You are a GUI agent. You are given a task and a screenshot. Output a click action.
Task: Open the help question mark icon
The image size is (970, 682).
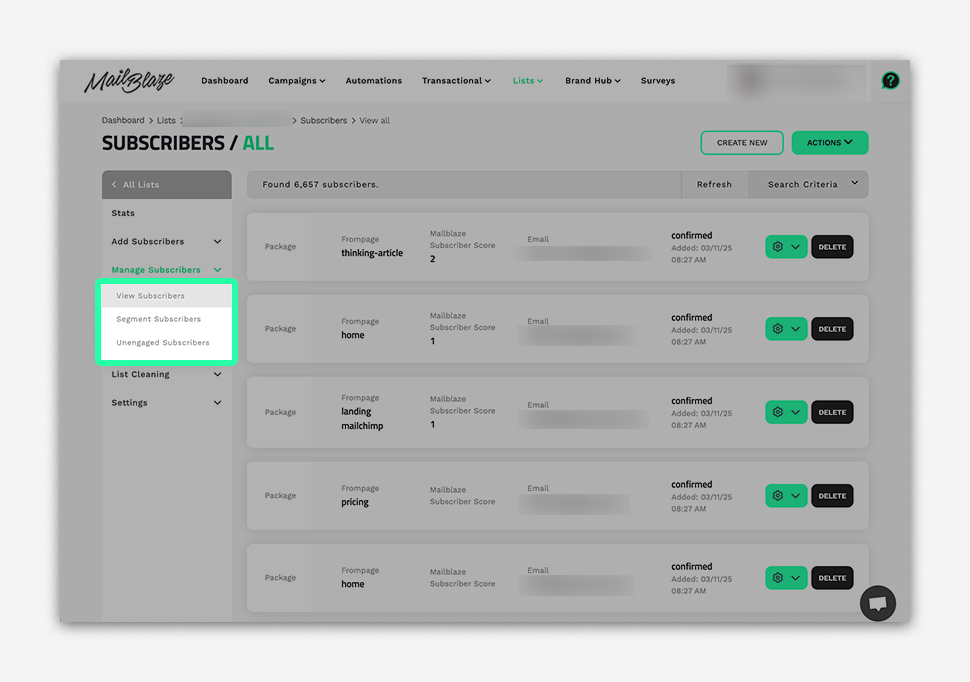(890, 81)
